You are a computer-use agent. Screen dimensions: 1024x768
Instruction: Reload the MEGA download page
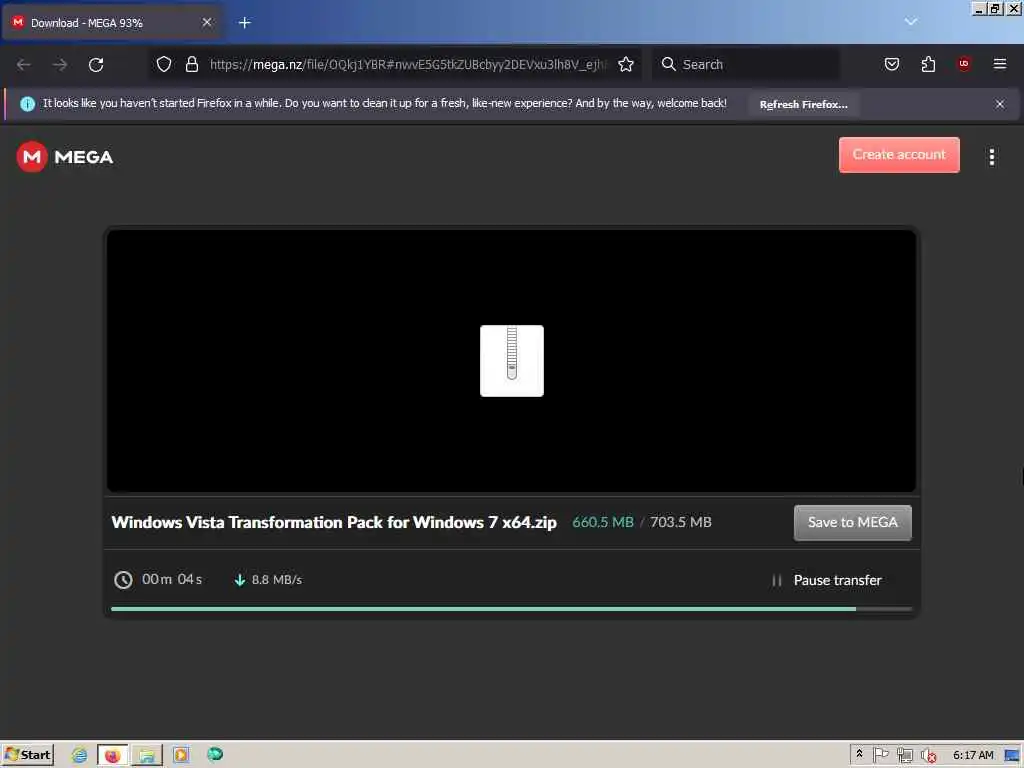[x=96, y=64]
